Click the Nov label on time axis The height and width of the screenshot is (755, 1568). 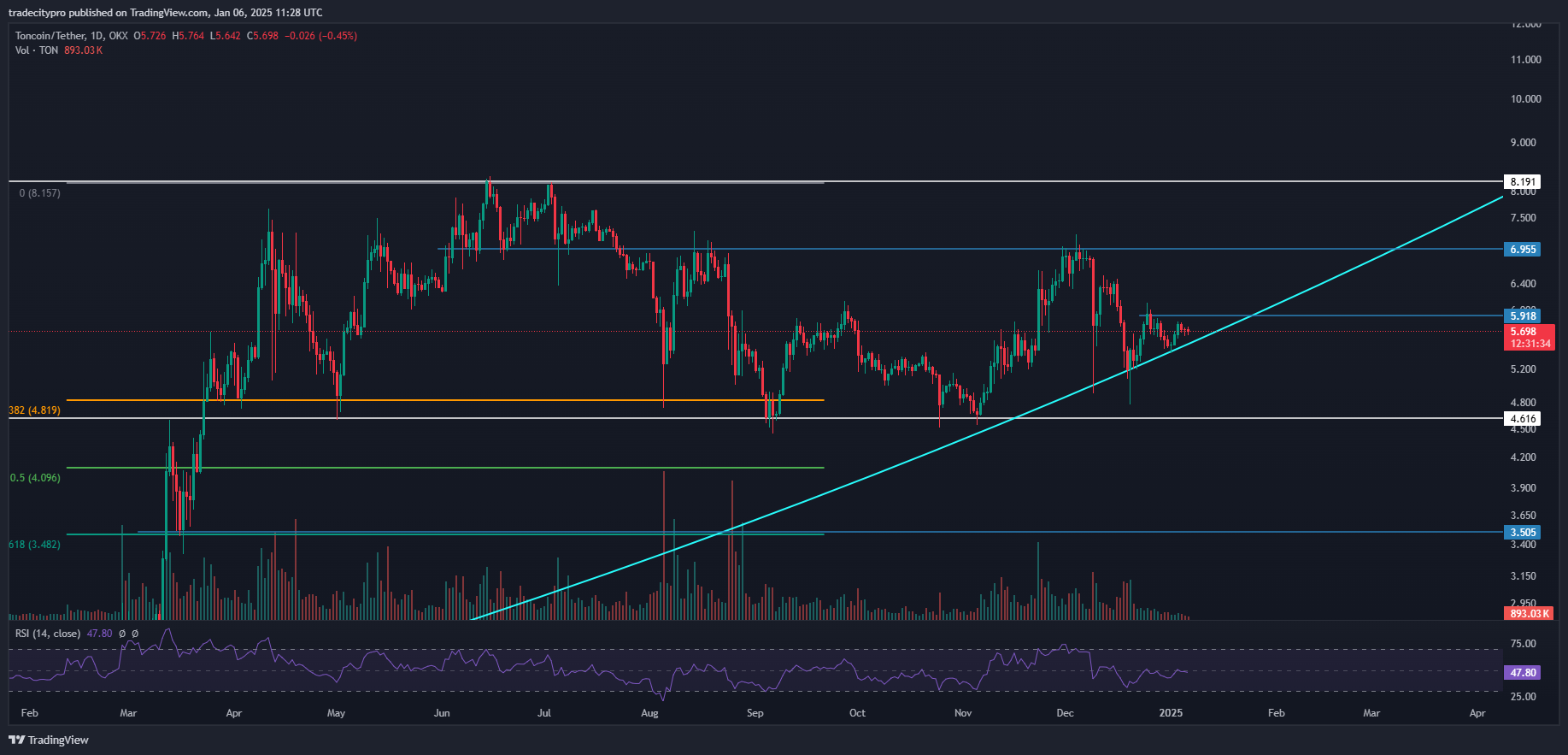[x=963, y=713]
